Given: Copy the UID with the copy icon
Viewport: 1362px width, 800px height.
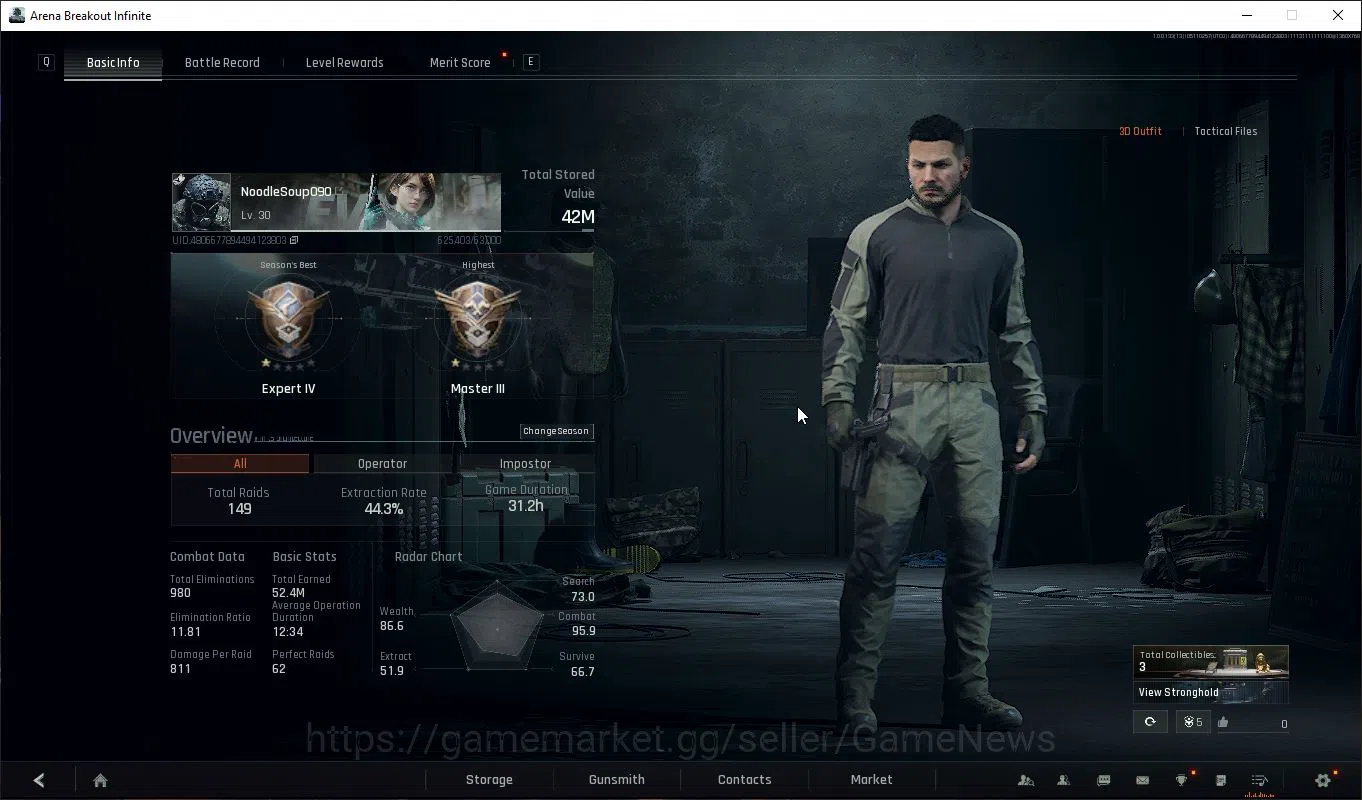Looking at the screenshot, I should pos(294,240).
